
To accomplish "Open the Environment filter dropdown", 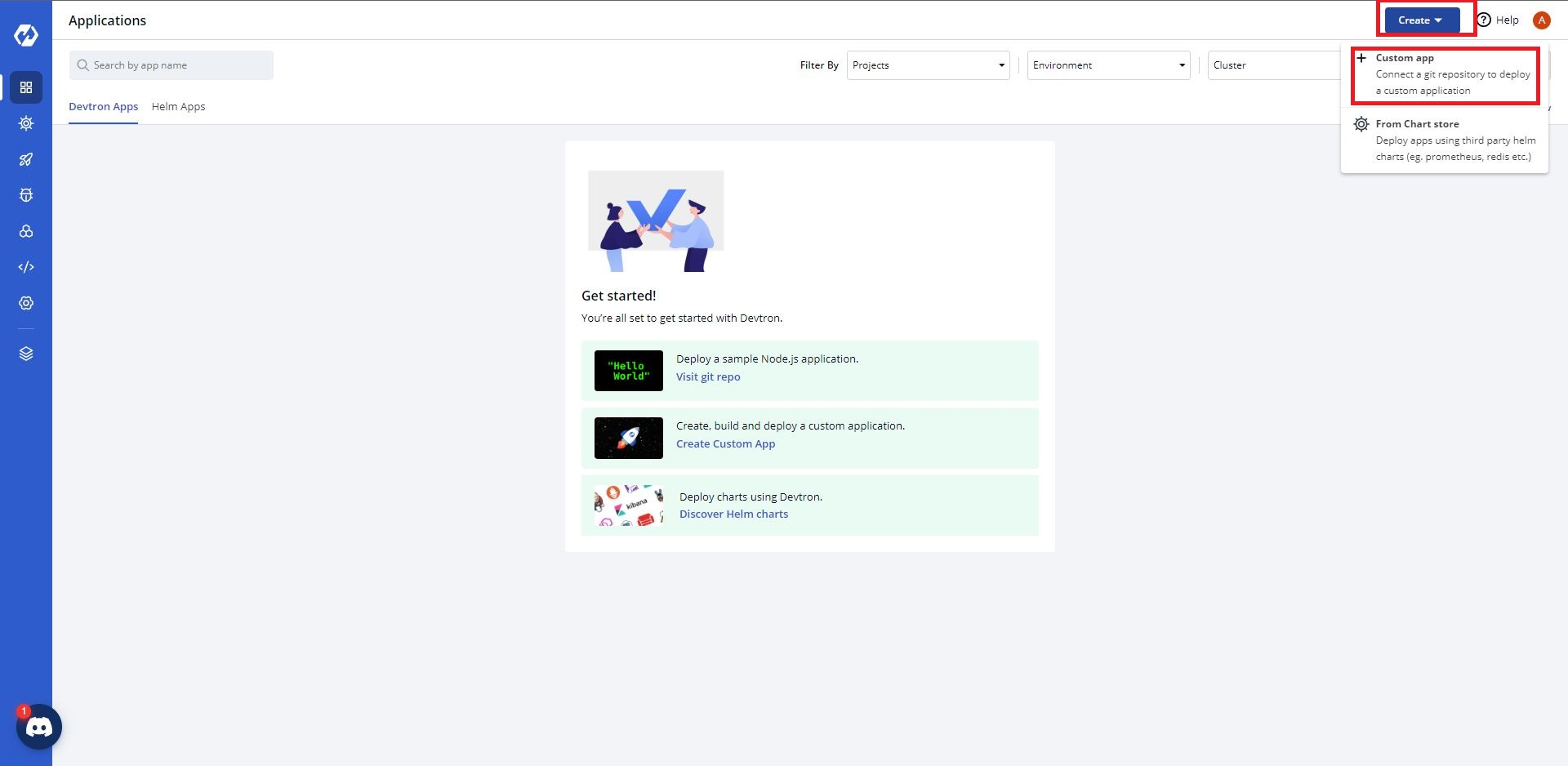I will (x=1109, y=65).
